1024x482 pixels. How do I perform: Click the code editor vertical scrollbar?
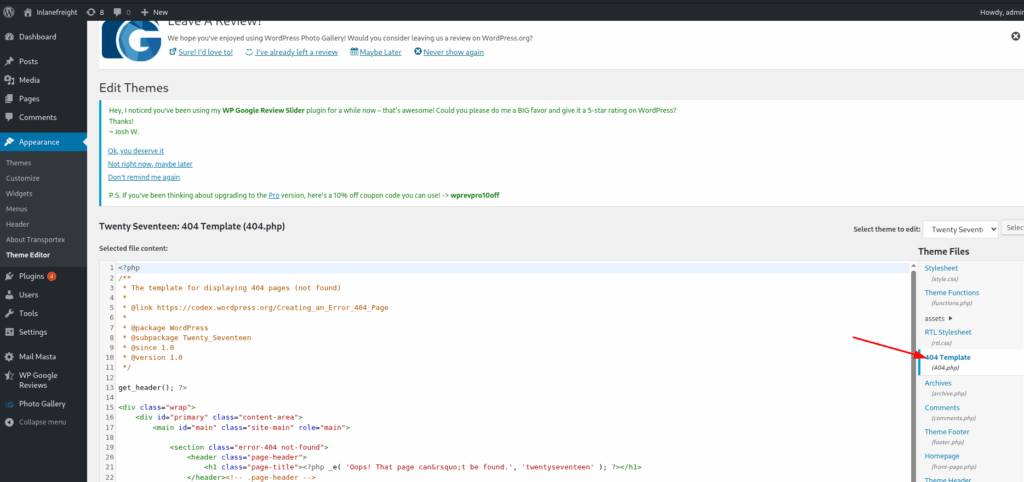pos(914,370)
